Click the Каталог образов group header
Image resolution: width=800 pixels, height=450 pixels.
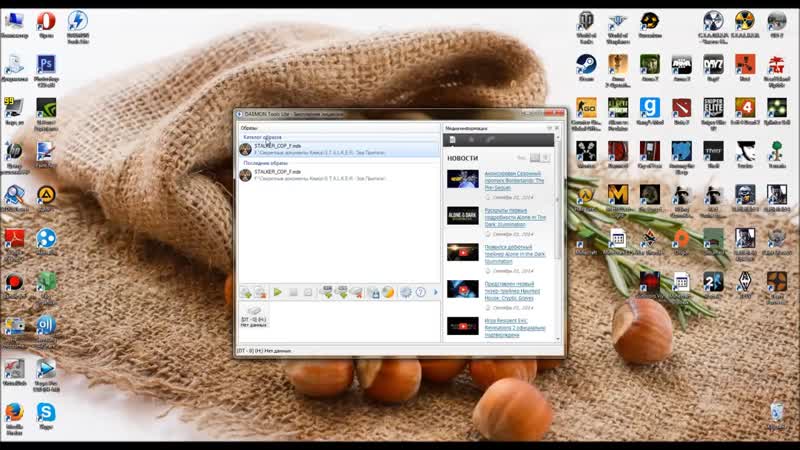pos(262,137)
